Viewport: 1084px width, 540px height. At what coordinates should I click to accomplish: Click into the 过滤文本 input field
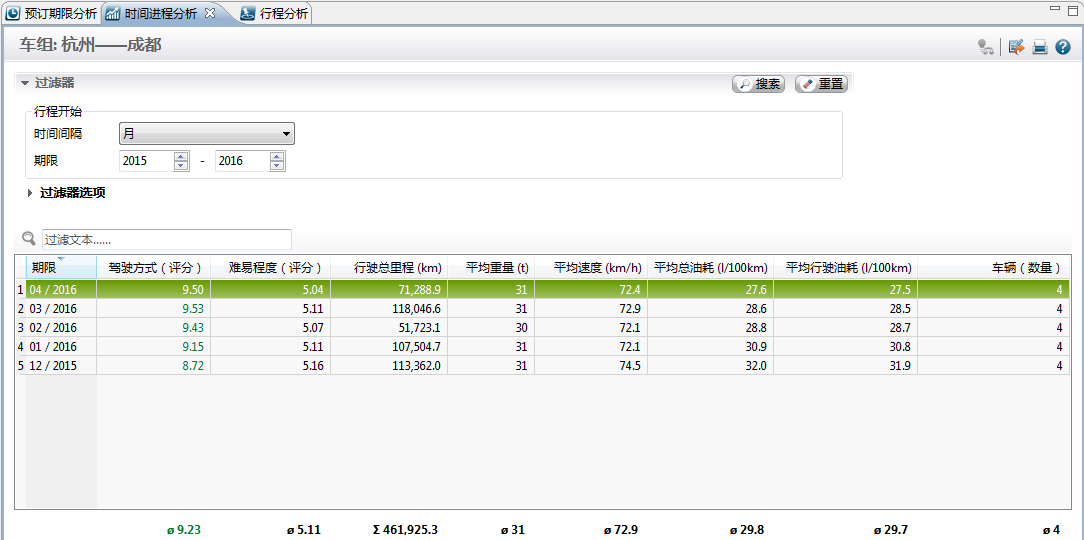coord(166,240)
